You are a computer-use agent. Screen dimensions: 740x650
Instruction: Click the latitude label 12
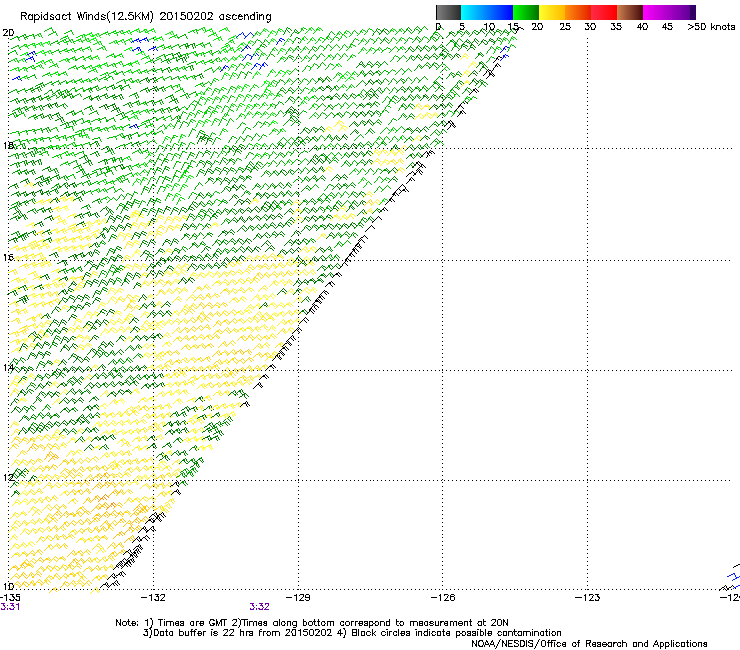[8, 477]
